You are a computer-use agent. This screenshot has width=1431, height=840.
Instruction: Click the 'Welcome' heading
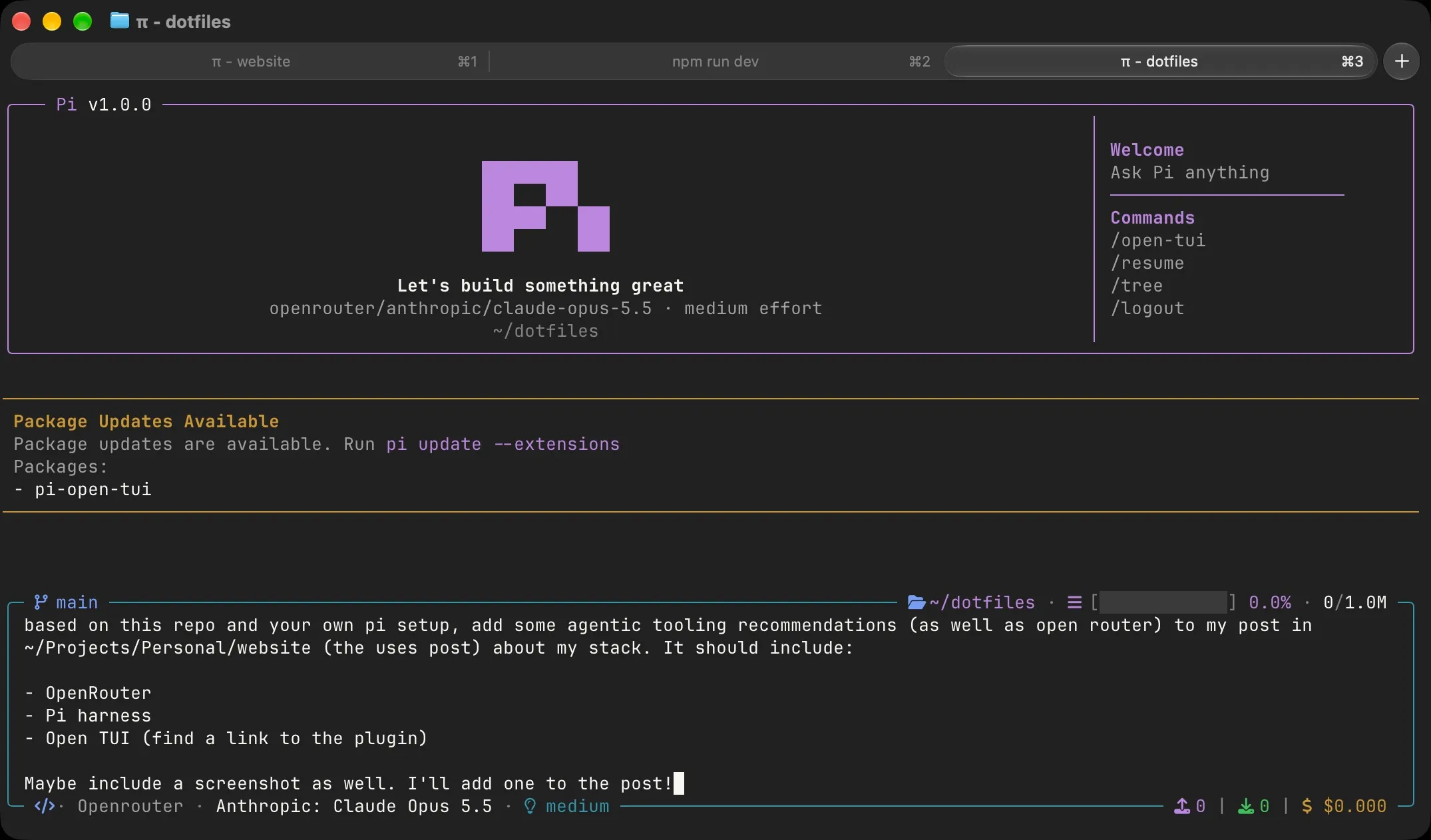click(x=1147, y=150)
